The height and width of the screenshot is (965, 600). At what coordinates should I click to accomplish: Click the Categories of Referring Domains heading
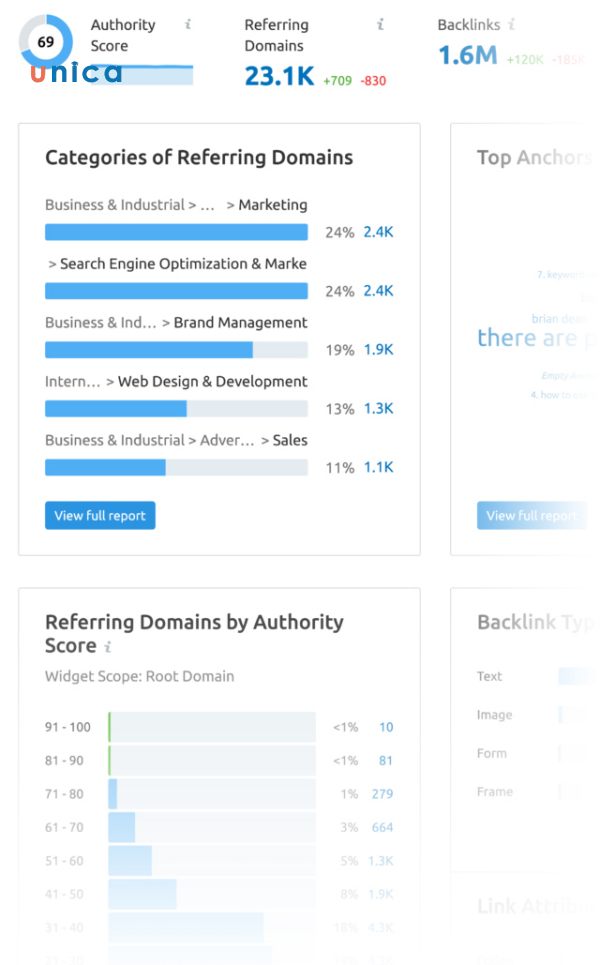coord(199,158)
